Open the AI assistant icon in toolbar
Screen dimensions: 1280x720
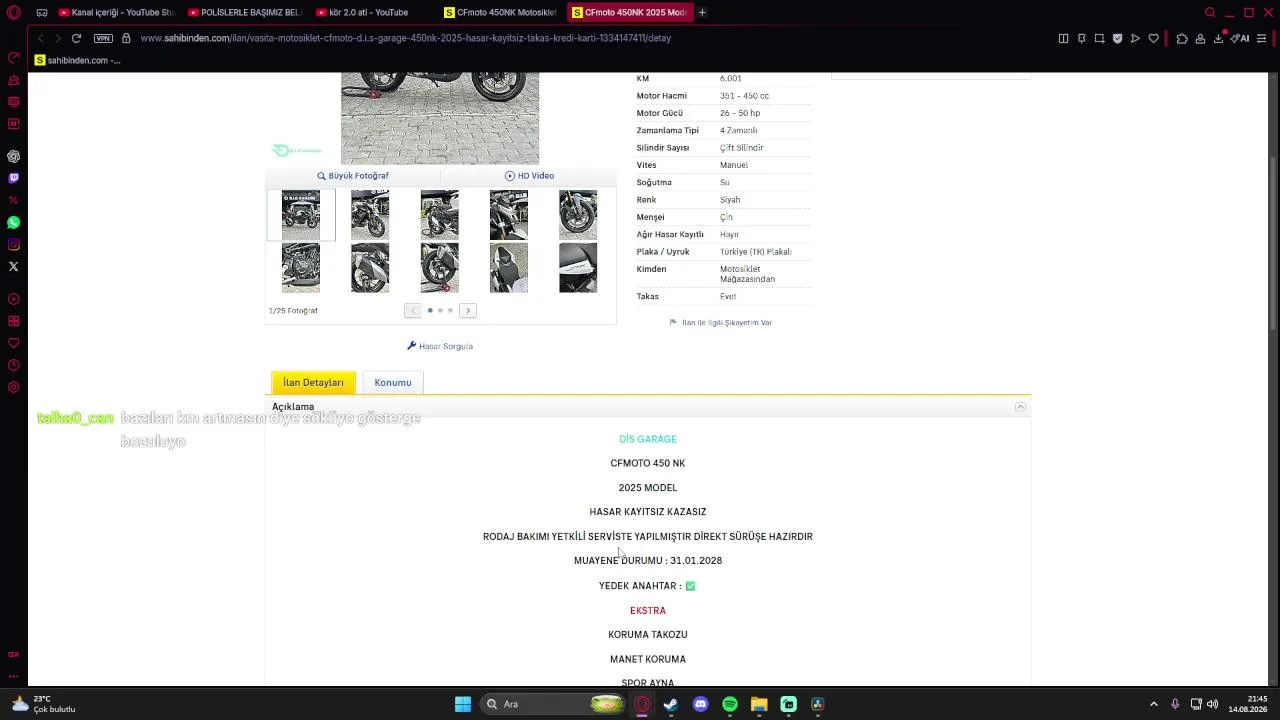pos(1240,38)
